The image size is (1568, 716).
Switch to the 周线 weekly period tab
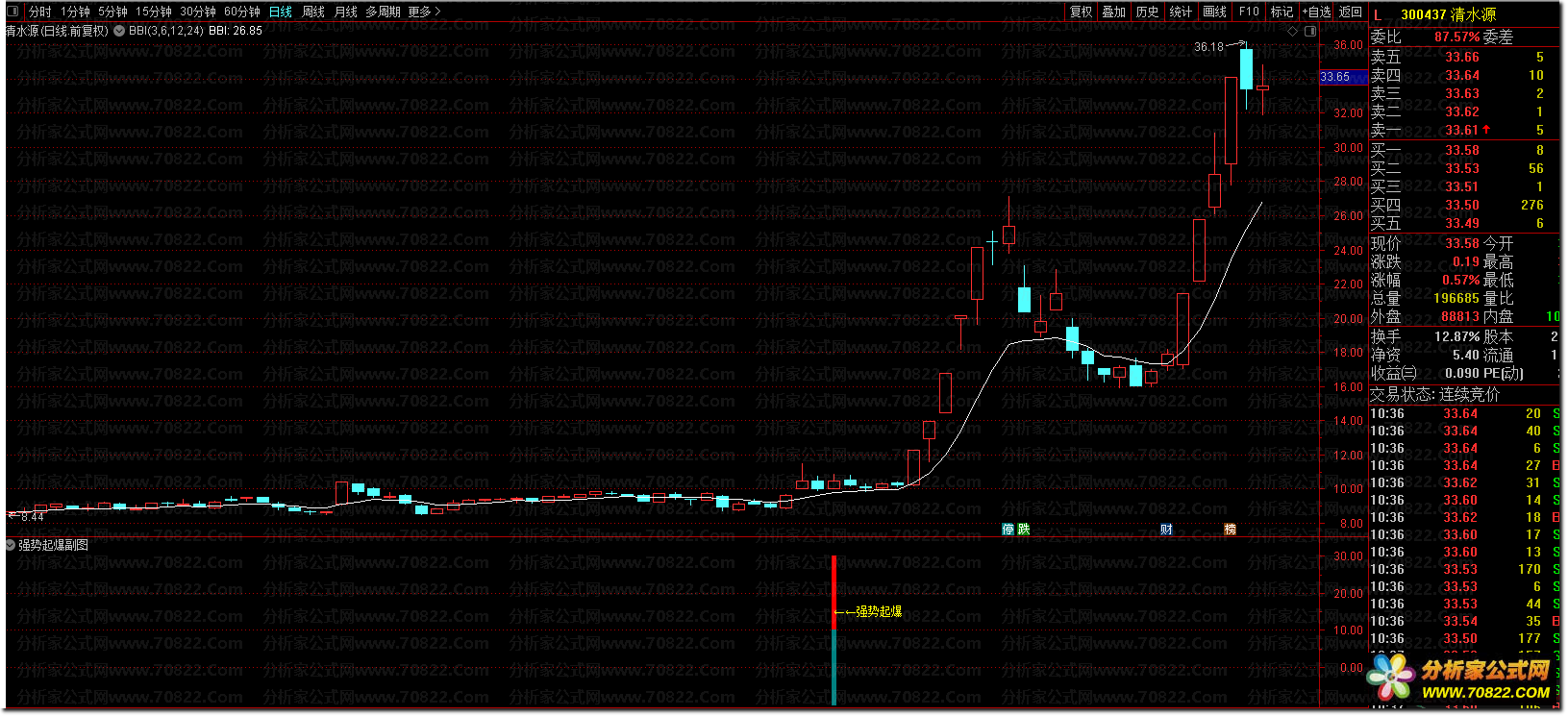click(x=313, y=12)
